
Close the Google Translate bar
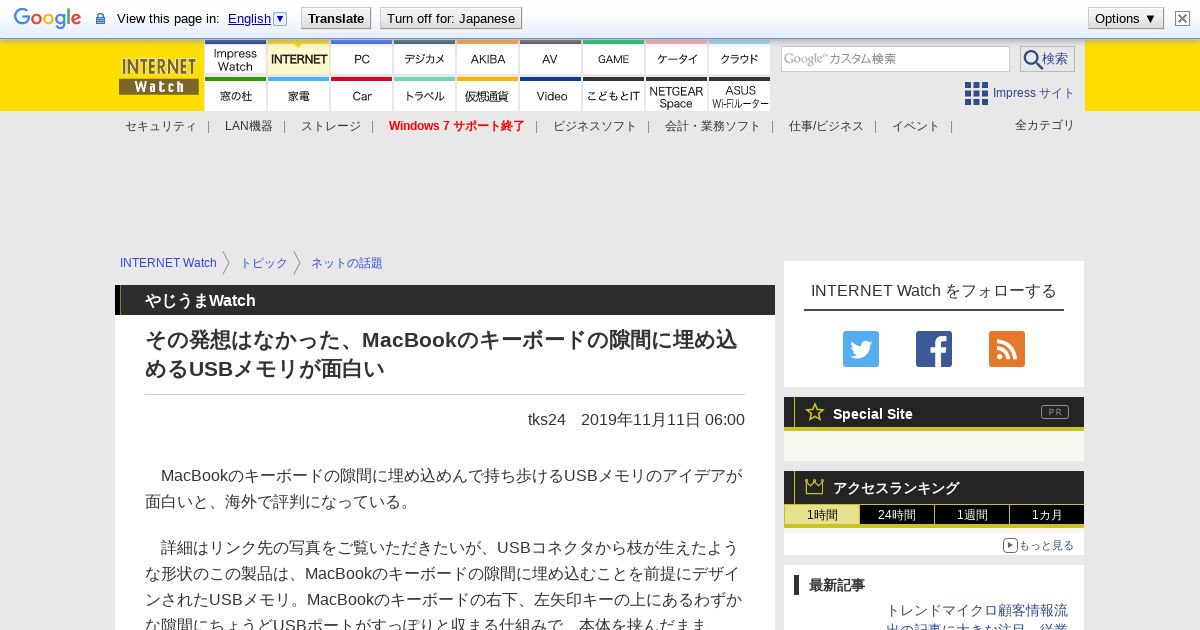(x=1183, y=18)
